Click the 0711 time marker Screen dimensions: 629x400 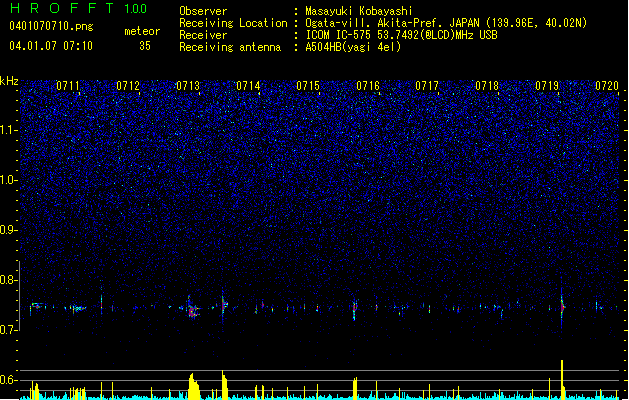68,86
